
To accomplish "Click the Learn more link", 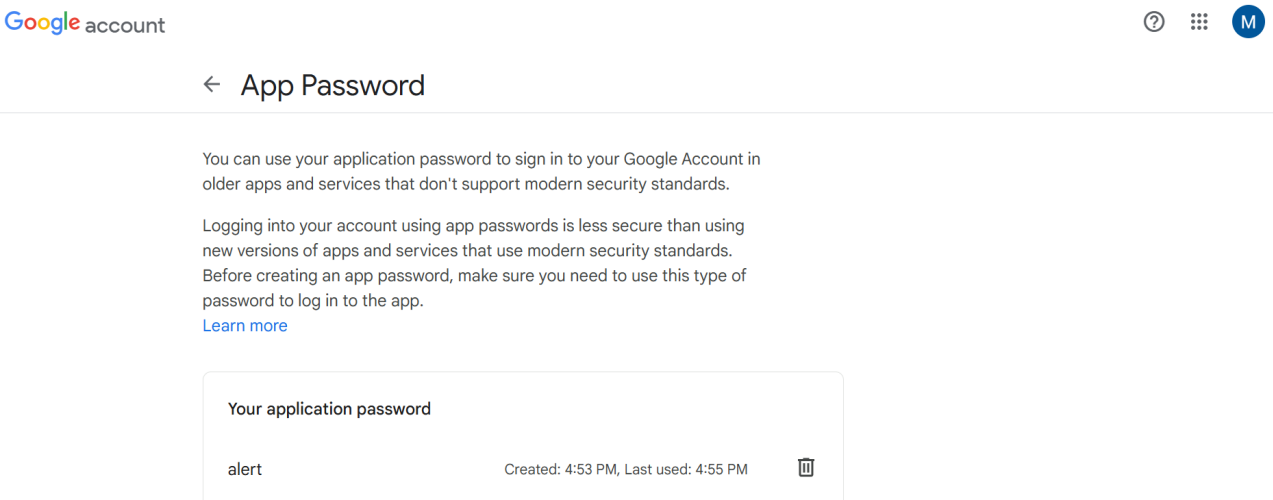I will (x=245, y=326).
